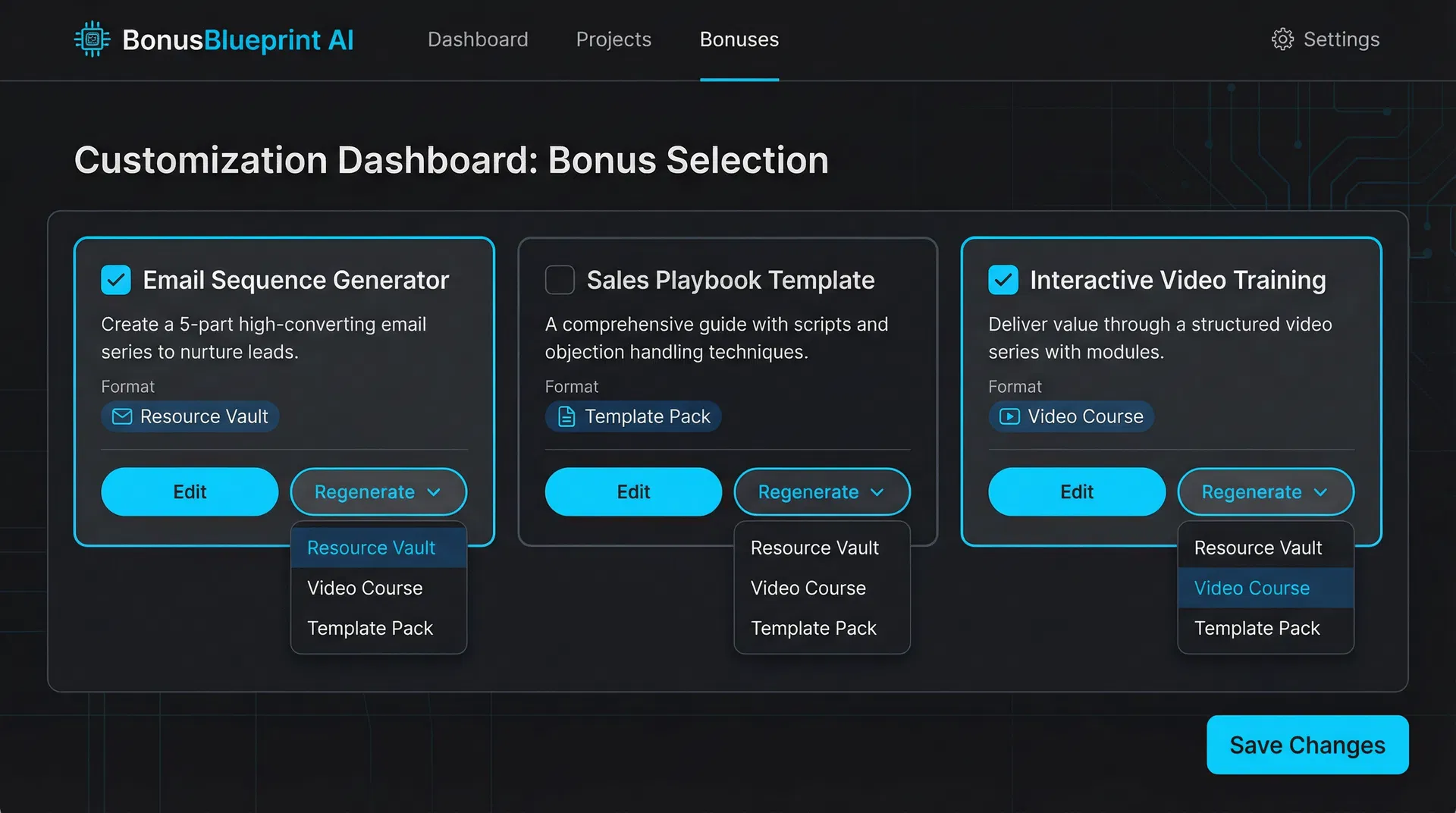Screen dimensions: 1456x813
Task: Disable the Interactive Video Training checkbox
Action: pos(1003,280)
